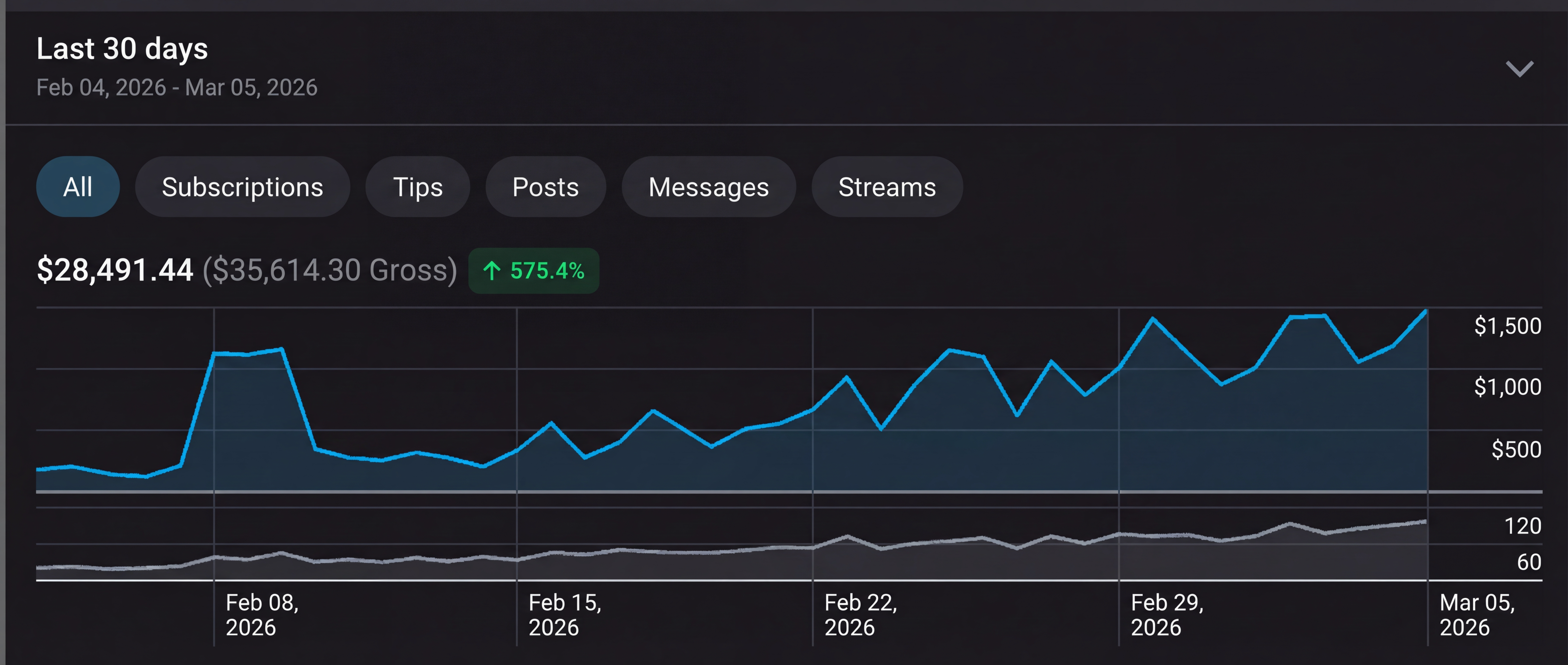This screenshot has height=665, width=1568.
Task: Click the green up-arrow growth icon
Action: point(492,271)
